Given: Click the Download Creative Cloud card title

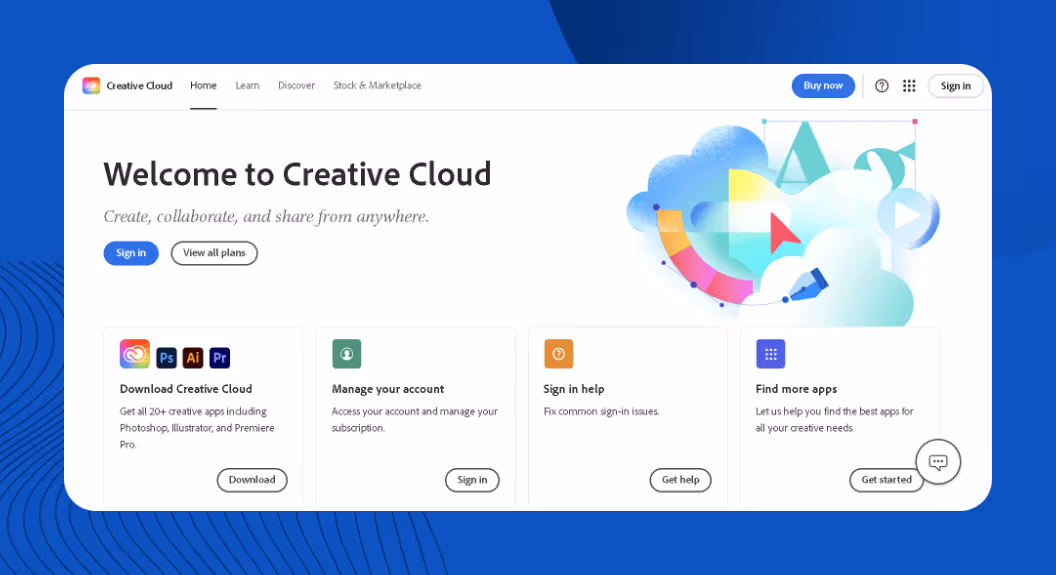Looking at the screenshot, I should tap(186, 389).
